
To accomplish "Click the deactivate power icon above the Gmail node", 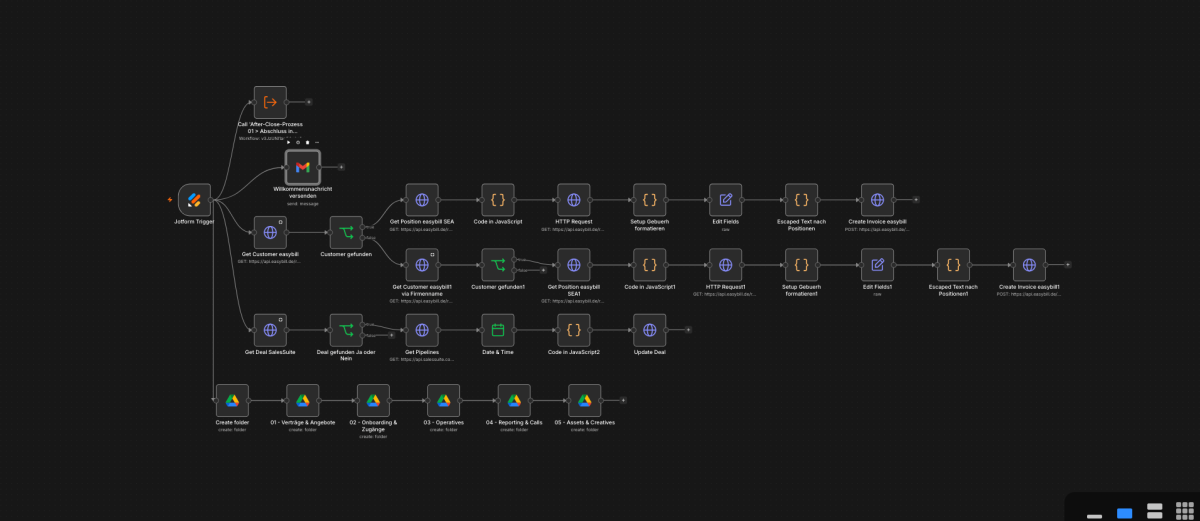I will (298, 142).
